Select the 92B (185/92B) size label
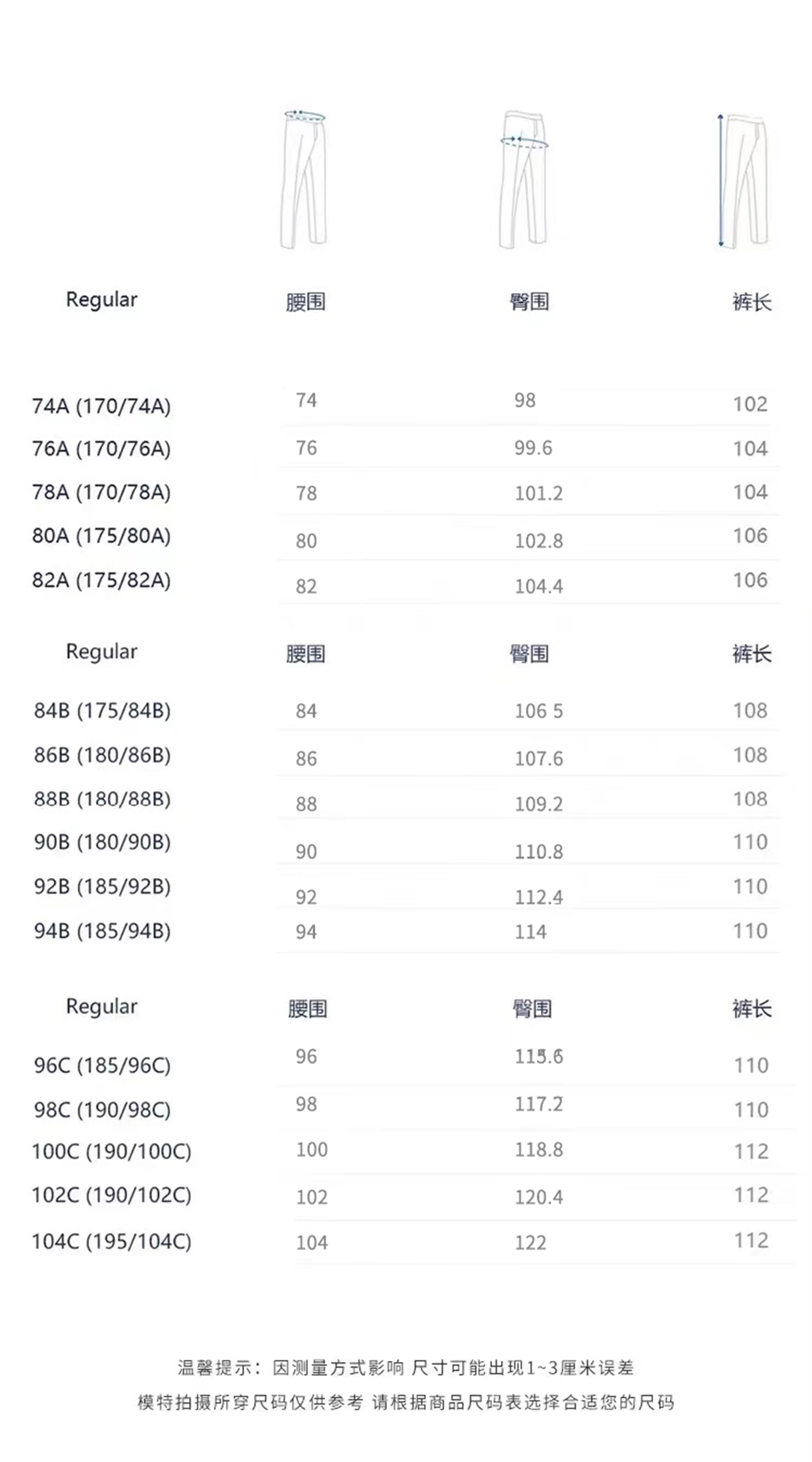 (x=102, y=886)
